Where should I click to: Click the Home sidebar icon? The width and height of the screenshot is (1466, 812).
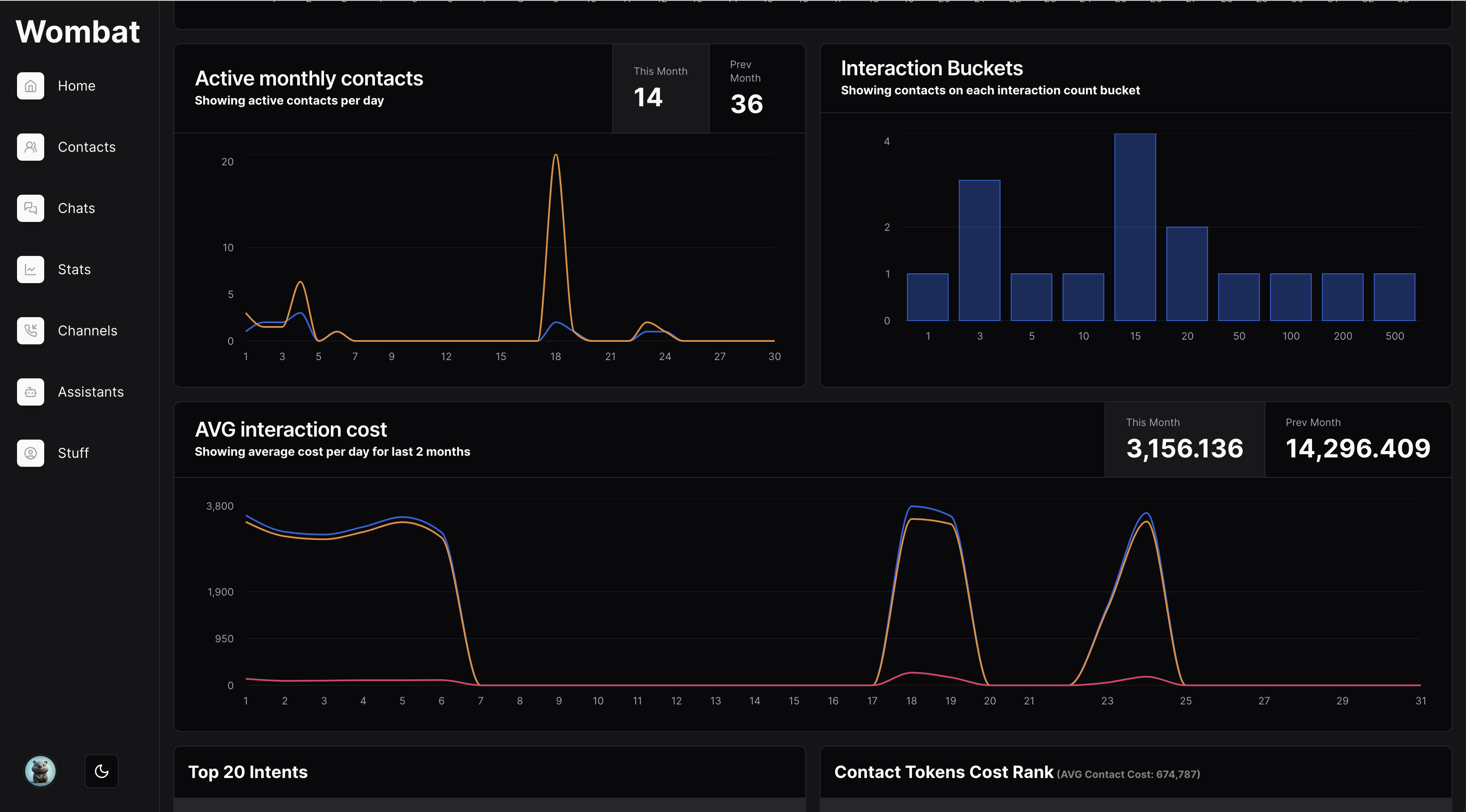[30, 86]
